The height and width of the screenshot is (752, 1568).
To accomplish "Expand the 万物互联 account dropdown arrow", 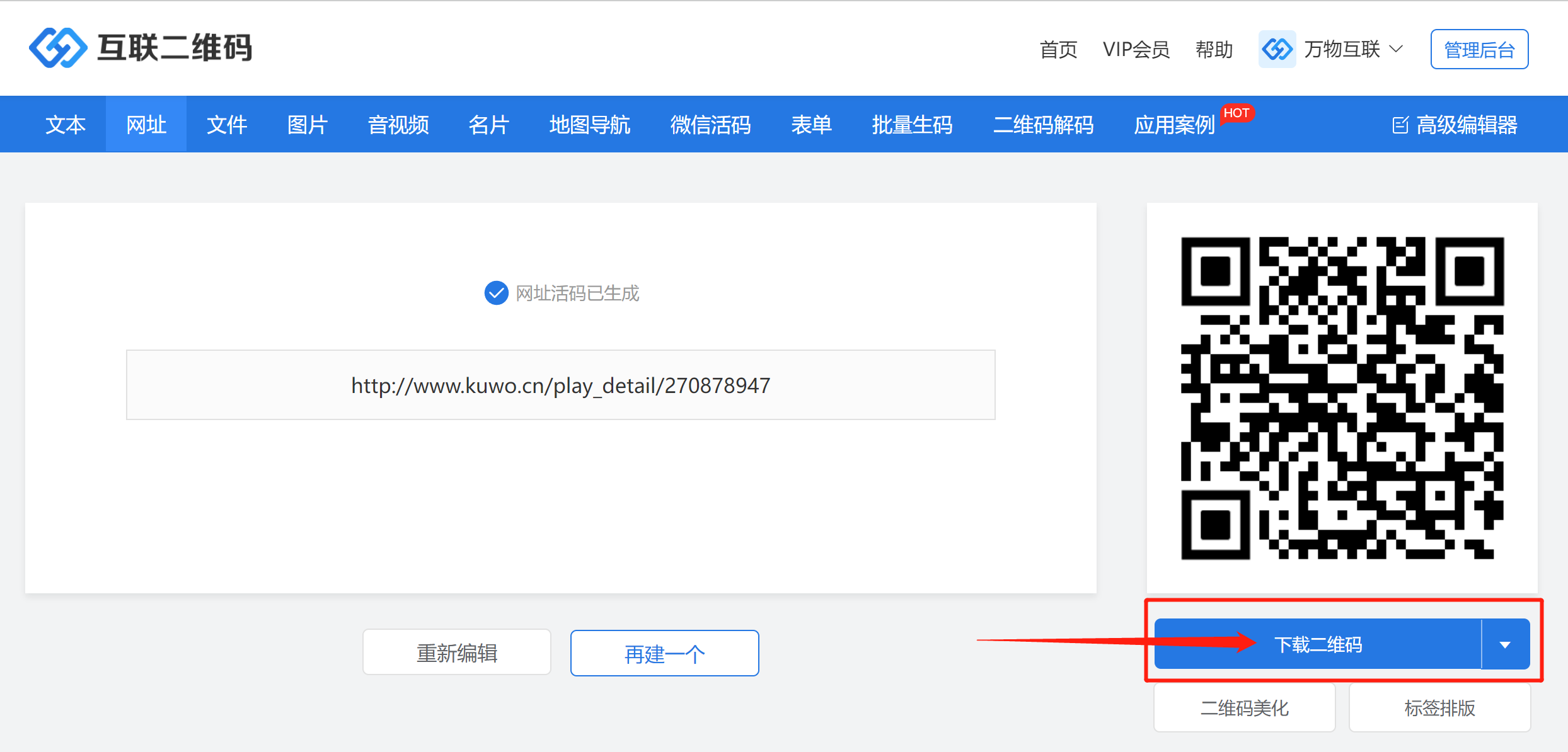I will pyautogui.click(x=1397, y=49).
